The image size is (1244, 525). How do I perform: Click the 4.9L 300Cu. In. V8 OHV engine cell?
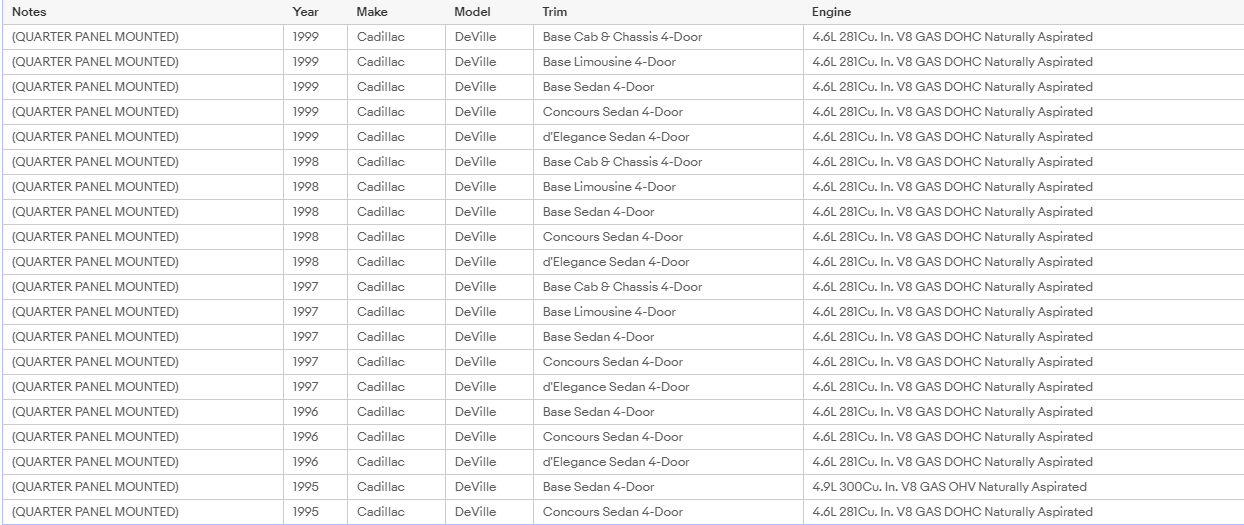point(1023,487)
